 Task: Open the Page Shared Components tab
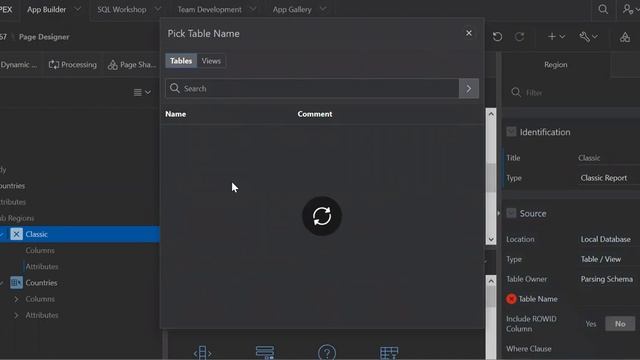tap(132, 64)
